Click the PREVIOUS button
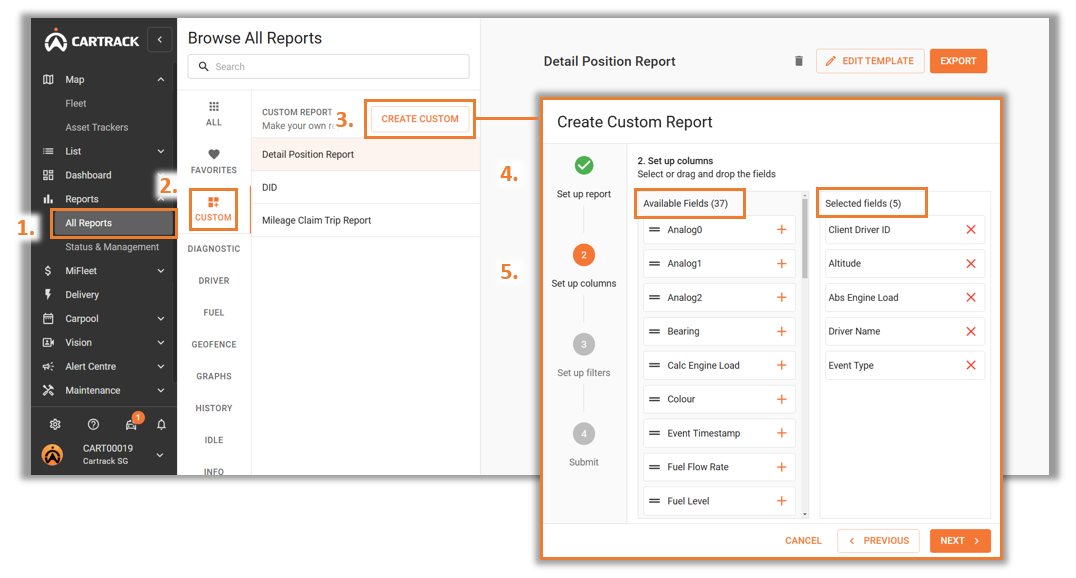 (x=878, y=541)
